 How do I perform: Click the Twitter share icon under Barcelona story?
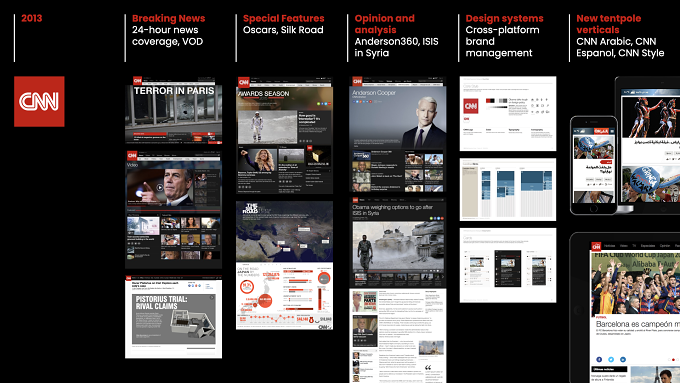(611, 360)
